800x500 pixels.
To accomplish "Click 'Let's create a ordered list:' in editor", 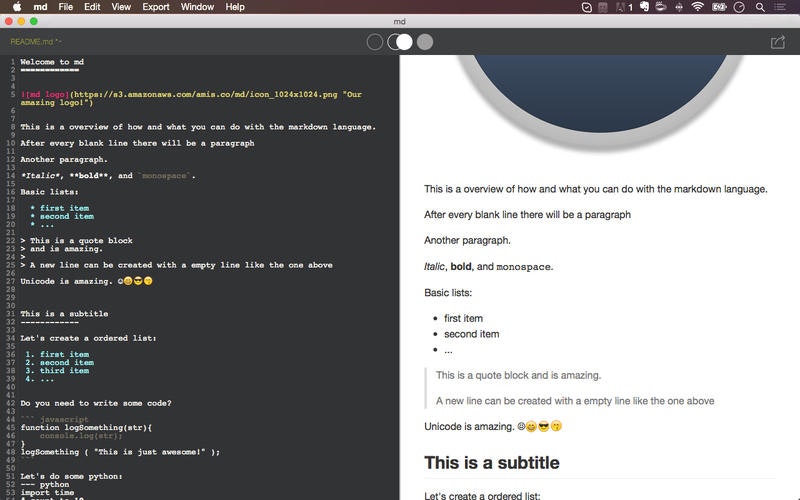I will (88, 338).
